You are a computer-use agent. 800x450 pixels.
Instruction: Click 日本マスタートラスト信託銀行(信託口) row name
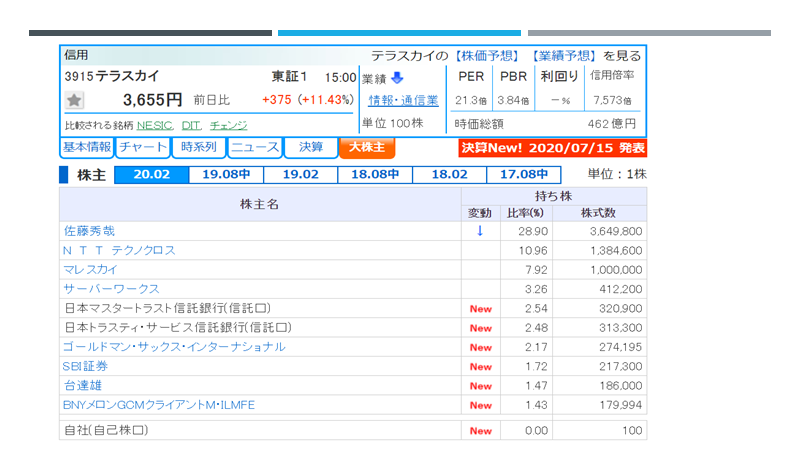coord(167,309)
